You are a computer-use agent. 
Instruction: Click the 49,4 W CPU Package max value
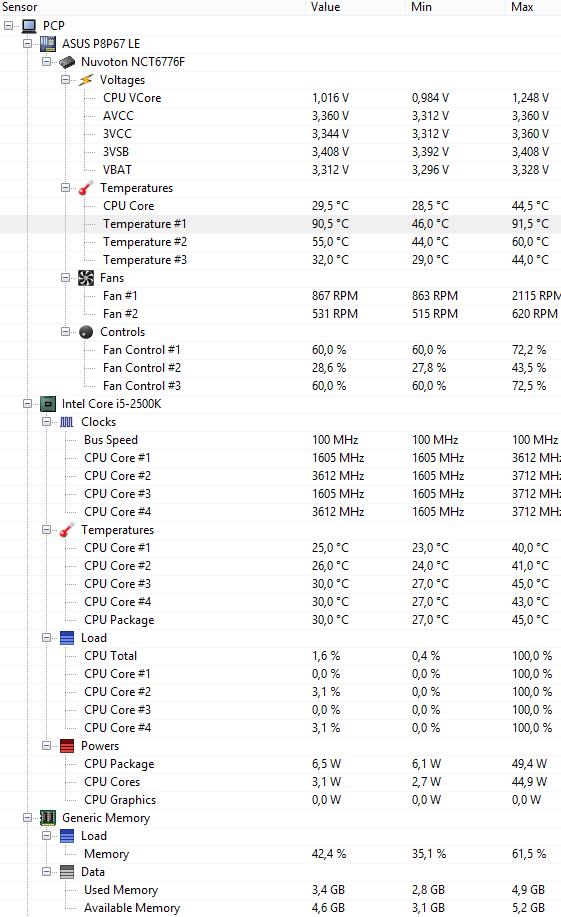529,764
